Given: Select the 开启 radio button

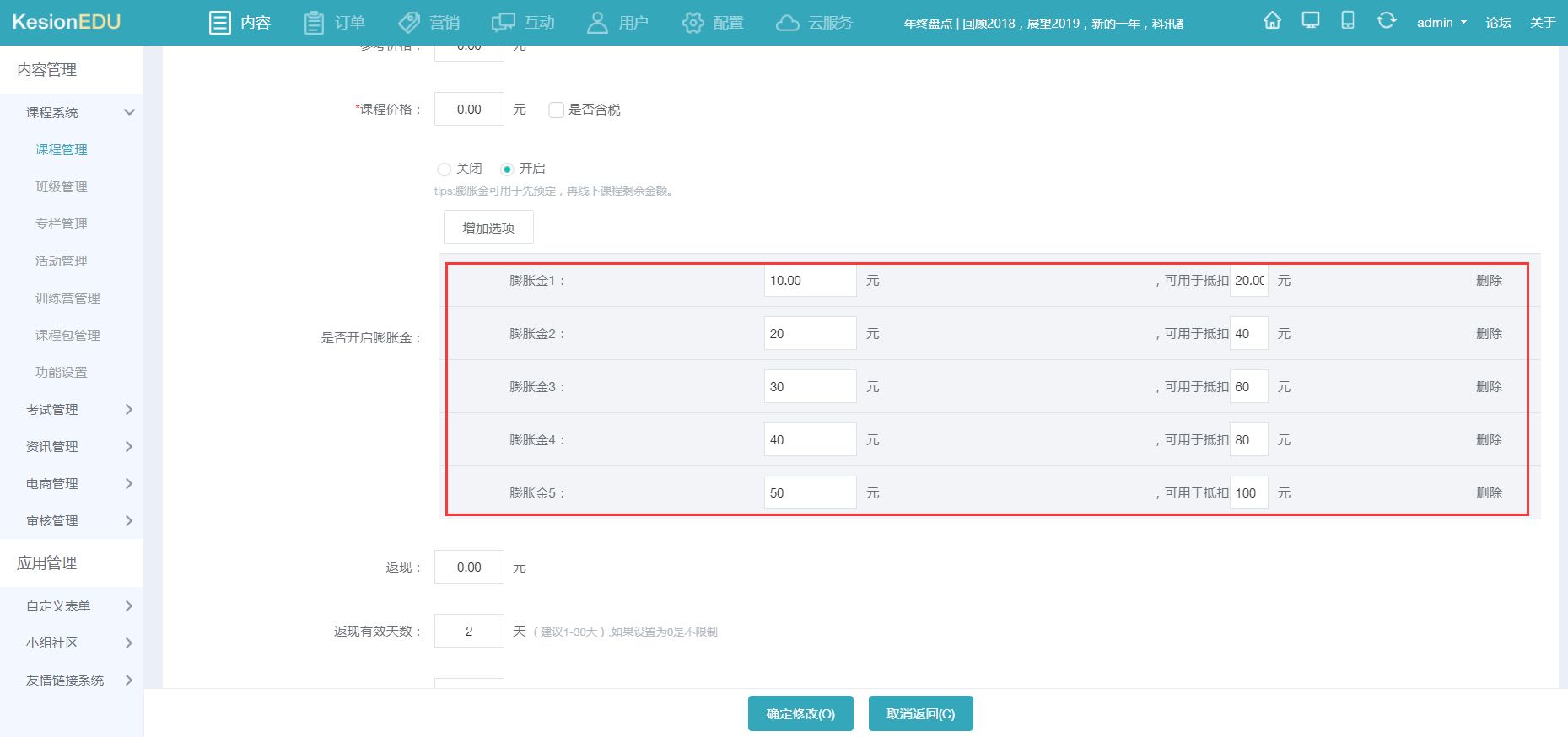Looking at the screenshot, I should click(x=507, y=169).
